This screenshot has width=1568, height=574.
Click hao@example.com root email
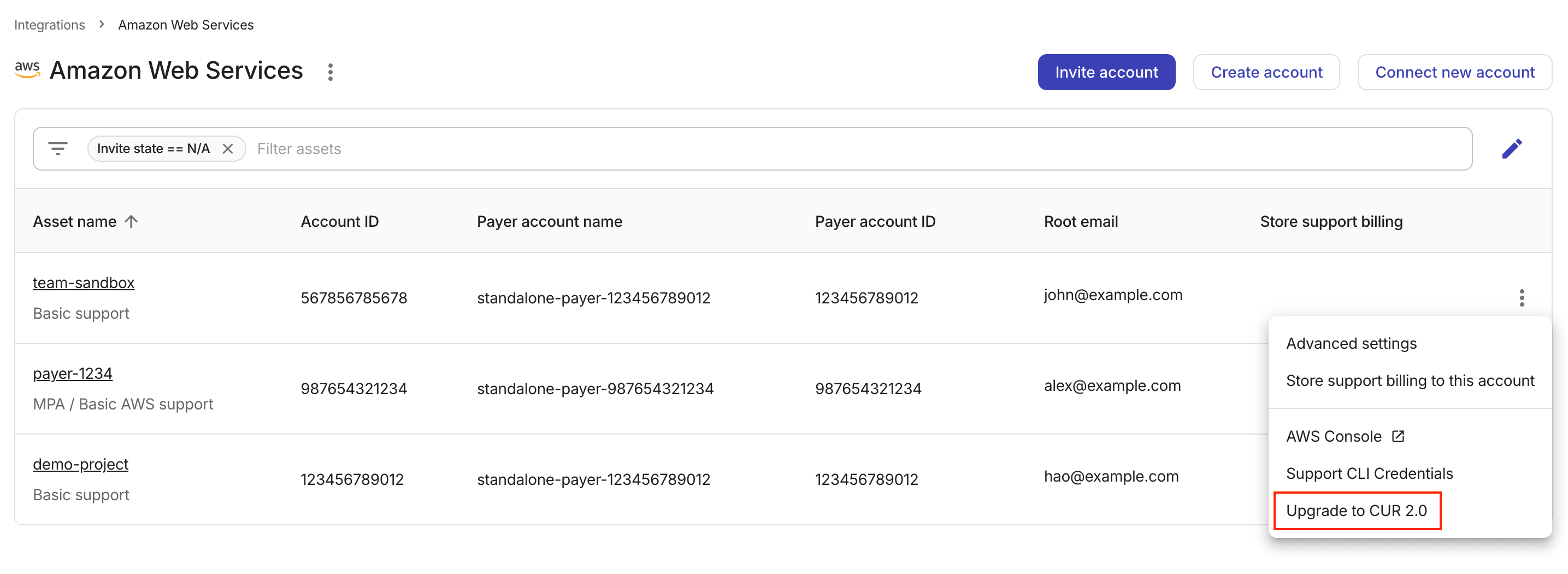(1111, 477)
